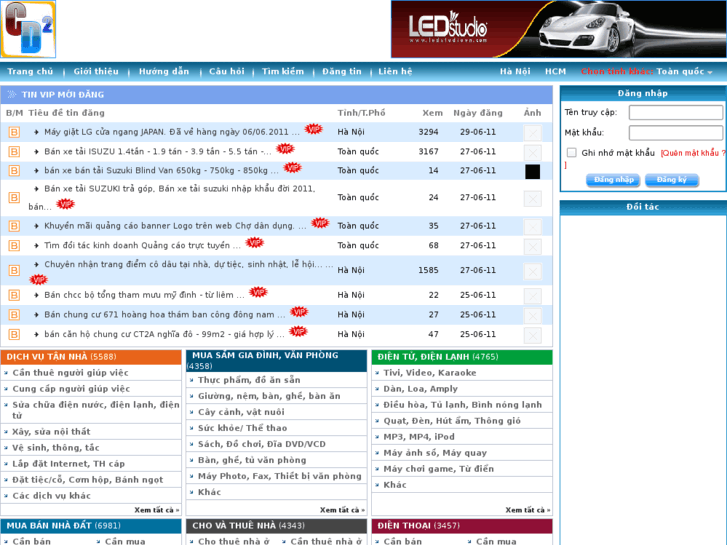Viewport: 727px width, 545px height.
Task: Focus the Tên truy cập field
Action: [x=676, y=112]
